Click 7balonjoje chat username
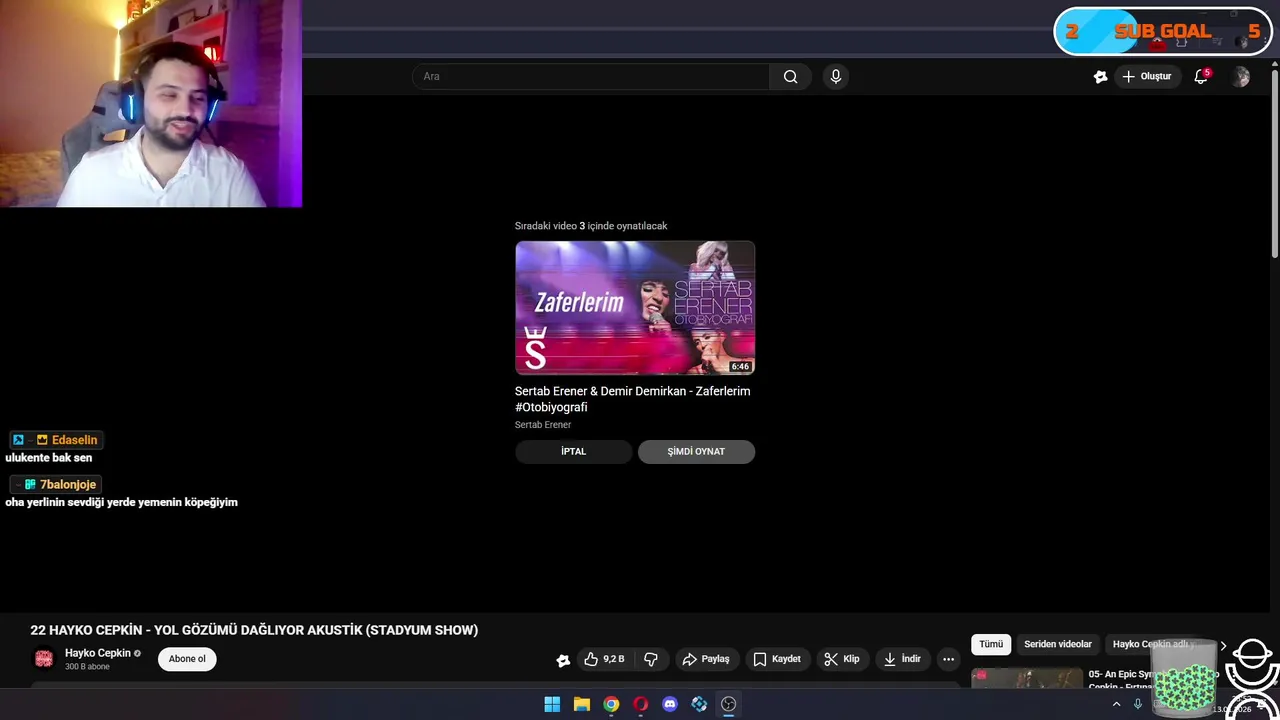This screenshot has width=1280, height=720. pyautogui.click(x=68, y=484)
